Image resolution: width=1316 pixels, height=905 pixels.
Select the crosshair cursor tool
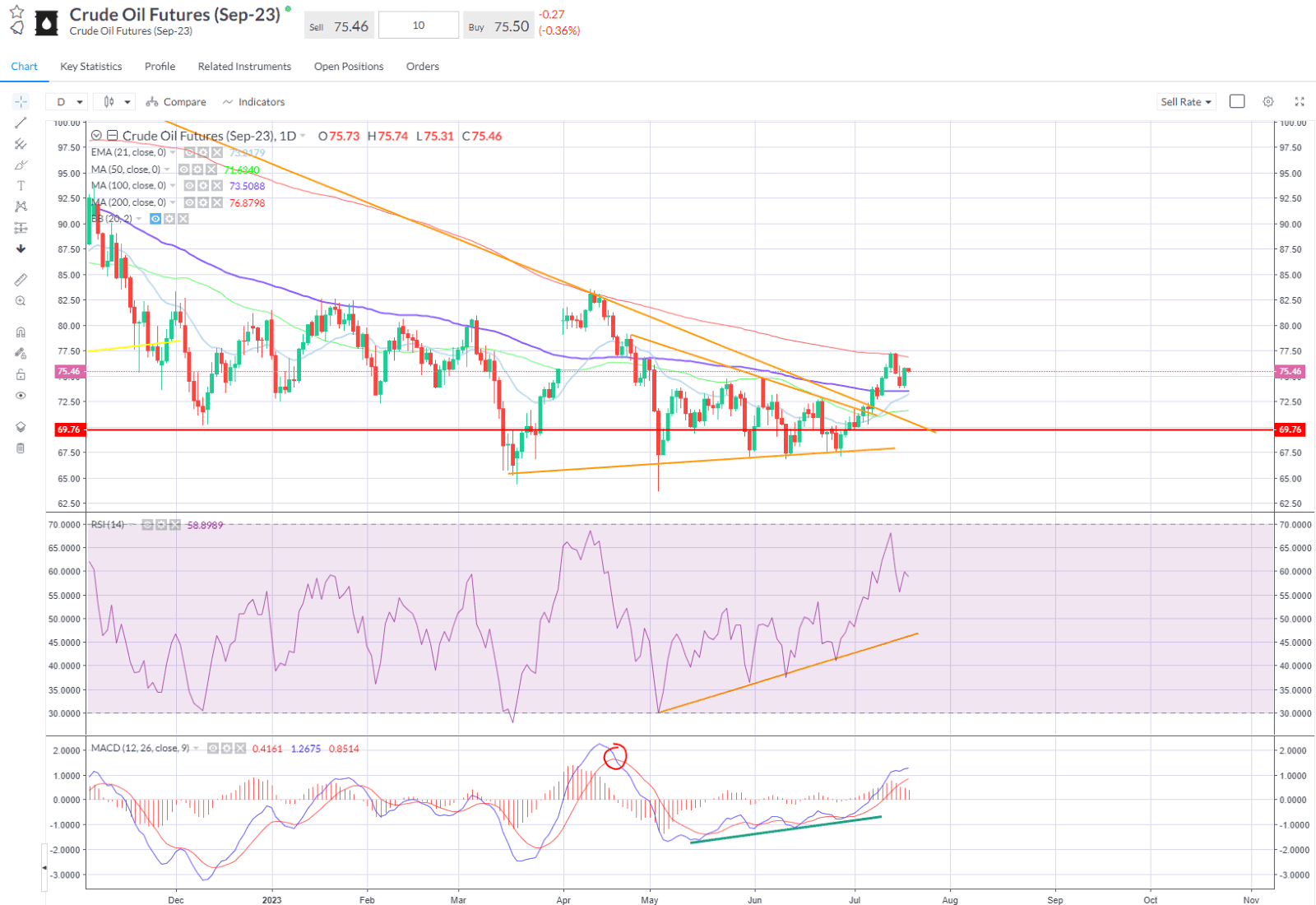click(x=21, y=101)
